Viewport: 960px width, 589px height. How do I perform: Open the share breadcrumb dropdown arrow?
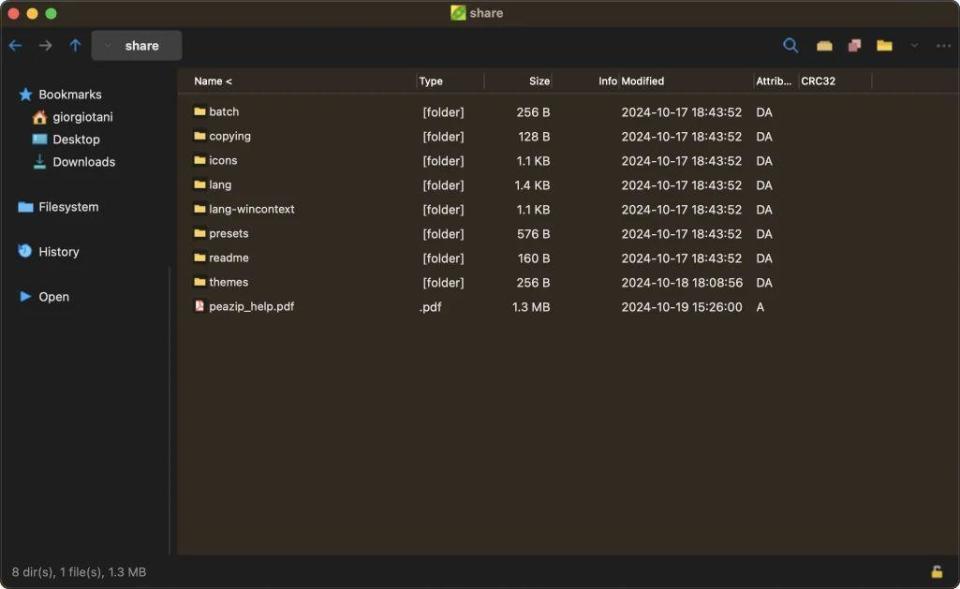pyautogui.click(x=108, y=45)
